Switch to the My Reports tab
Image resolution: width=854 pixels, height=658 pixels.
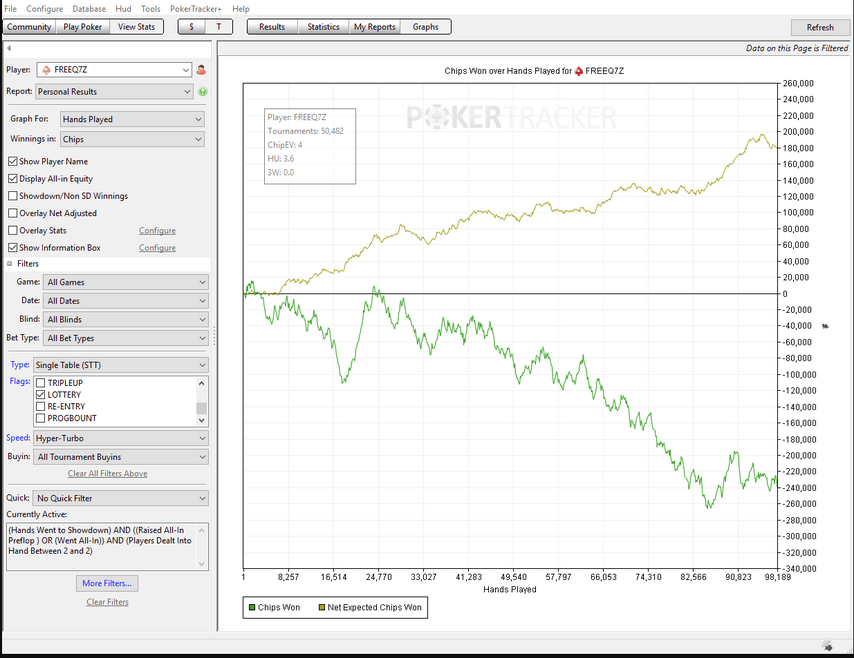pos(375,27)
